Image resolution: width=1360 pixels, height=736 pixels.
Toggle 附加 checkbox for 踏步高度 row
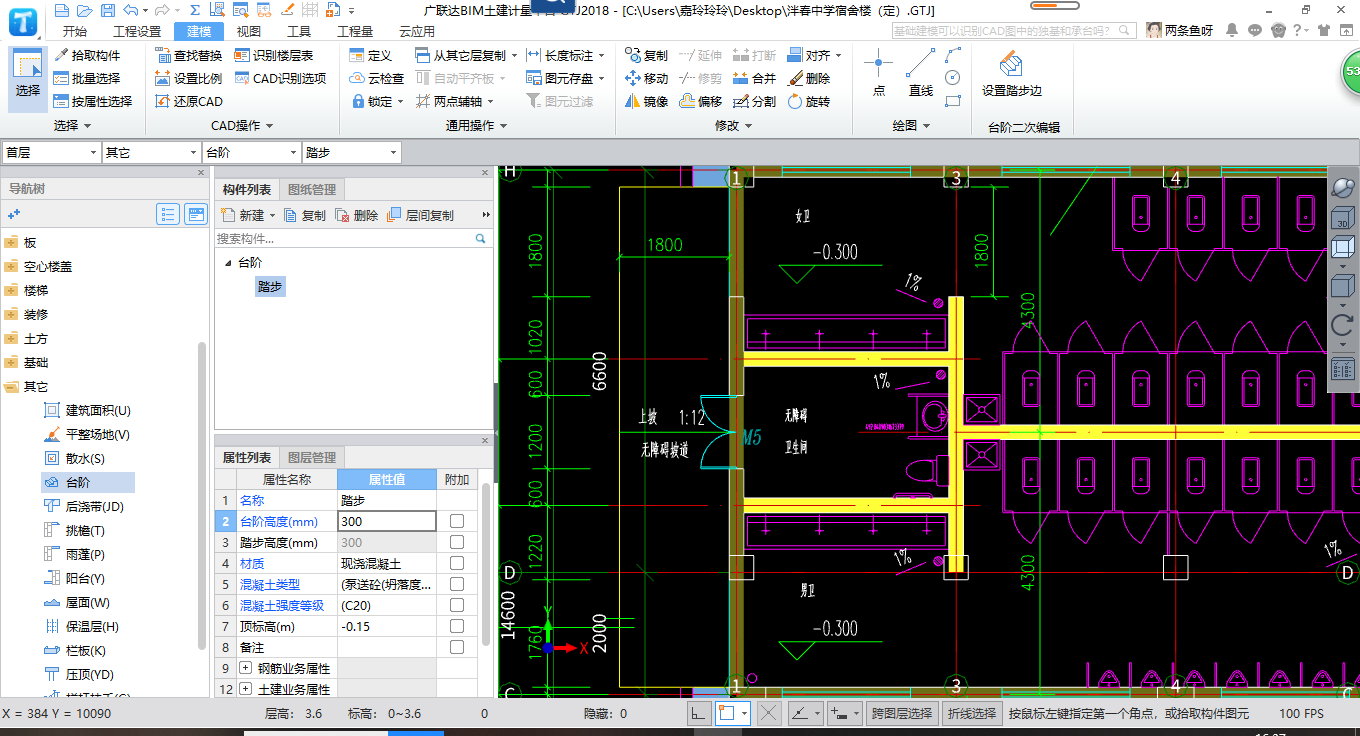point(457,542)
